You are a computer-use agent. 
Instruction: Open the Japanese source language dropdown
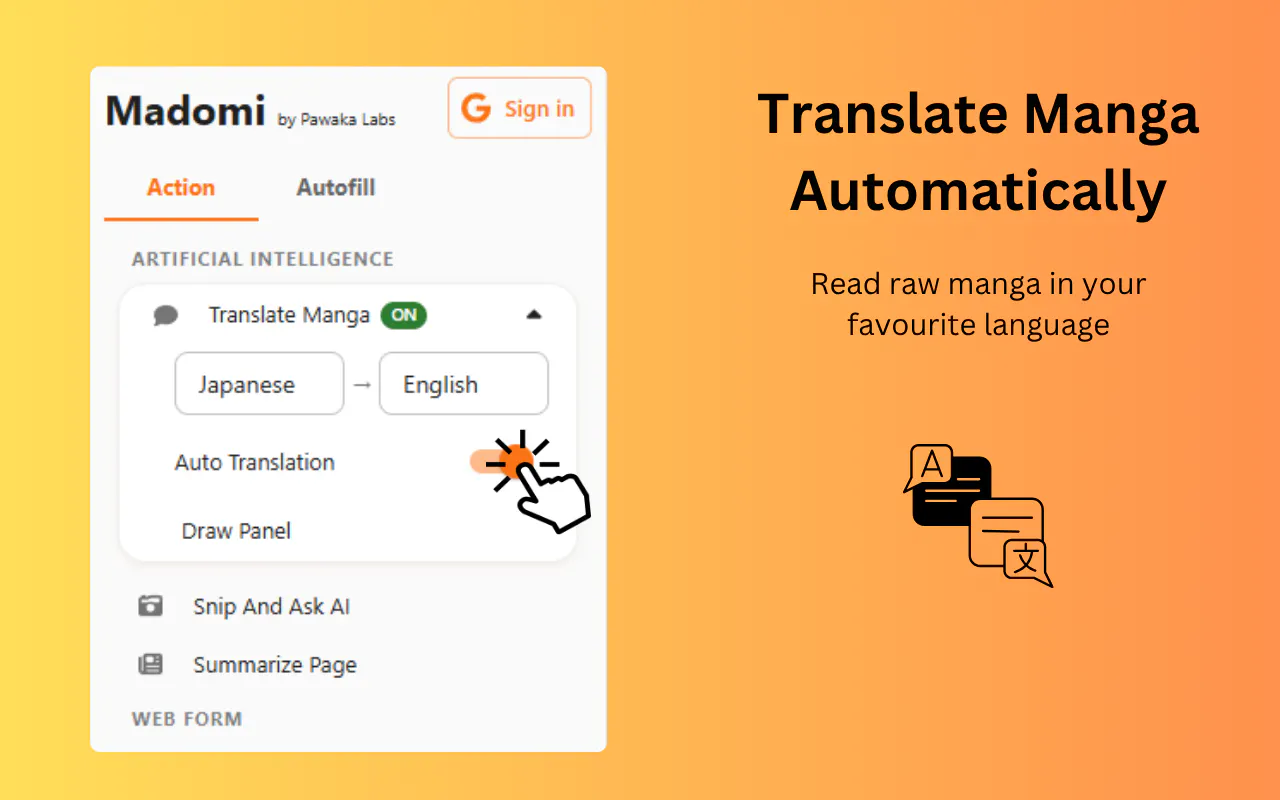[259, 383]
